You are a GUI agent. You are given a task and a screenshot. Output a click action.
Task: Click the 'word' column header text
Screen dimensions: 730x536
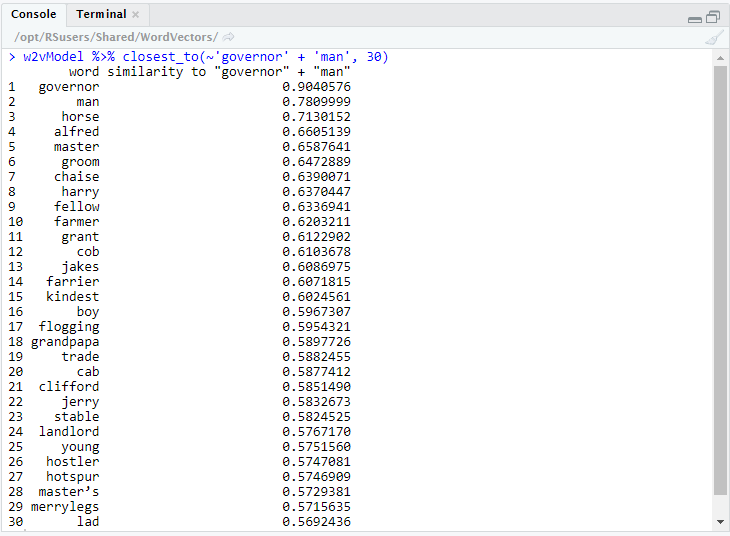84,72
